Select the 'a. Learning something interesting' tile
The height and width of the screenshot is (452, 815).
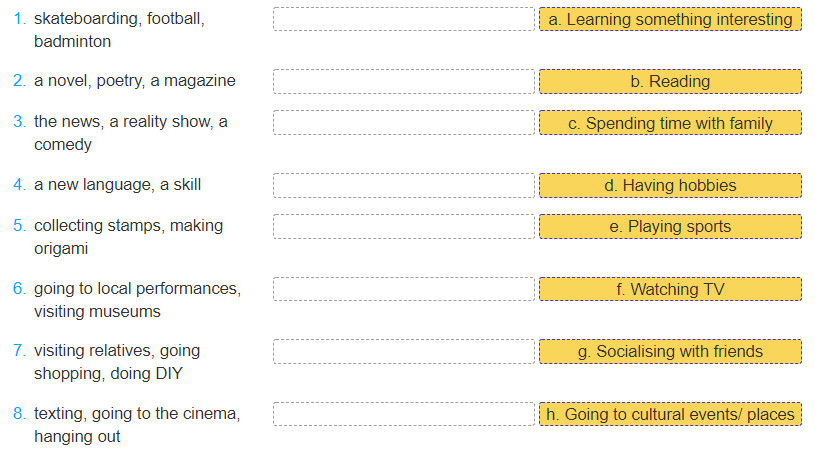pos(670,19)
